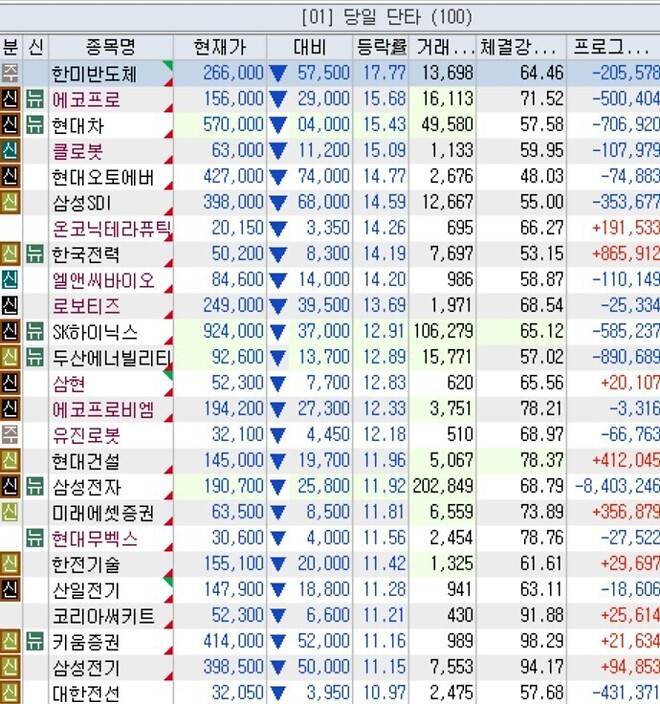Click the +191,533 program value for 온코닉테라퓨틱
This screenshot has width=660, height=704.
[x=626, y=228]
